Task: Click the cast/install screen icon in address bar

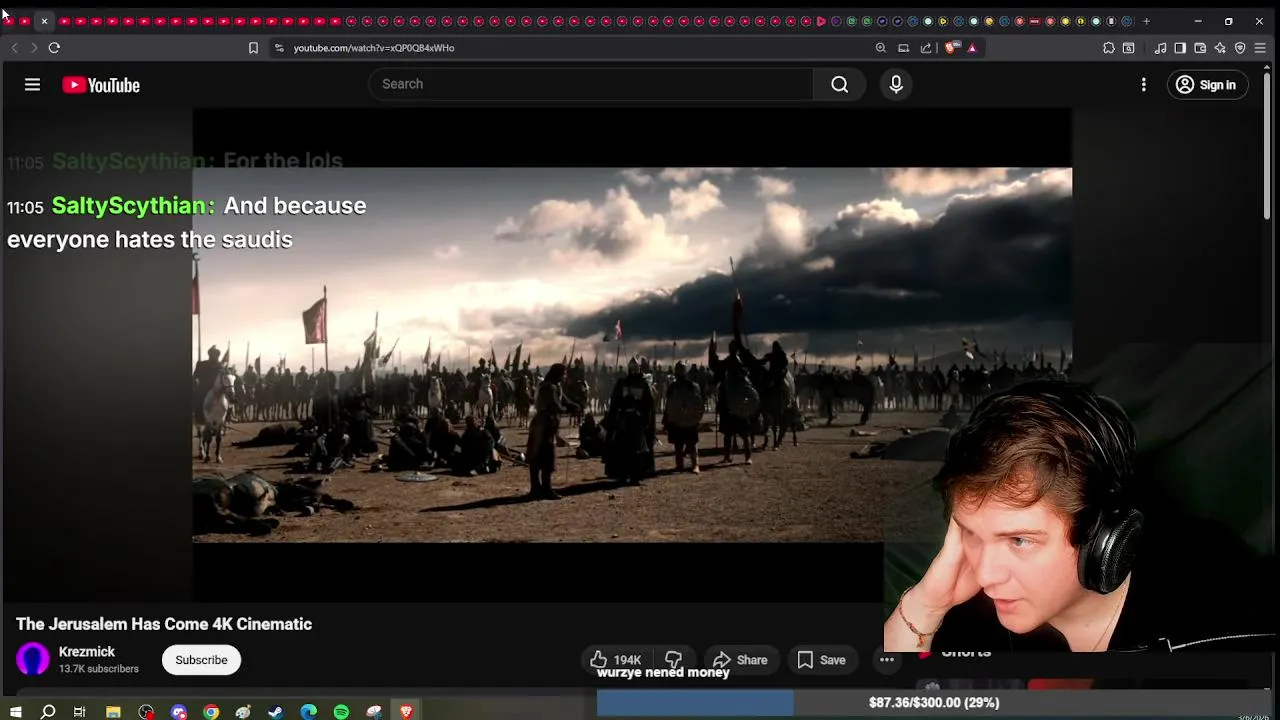Action: click(x=904, y=48)
